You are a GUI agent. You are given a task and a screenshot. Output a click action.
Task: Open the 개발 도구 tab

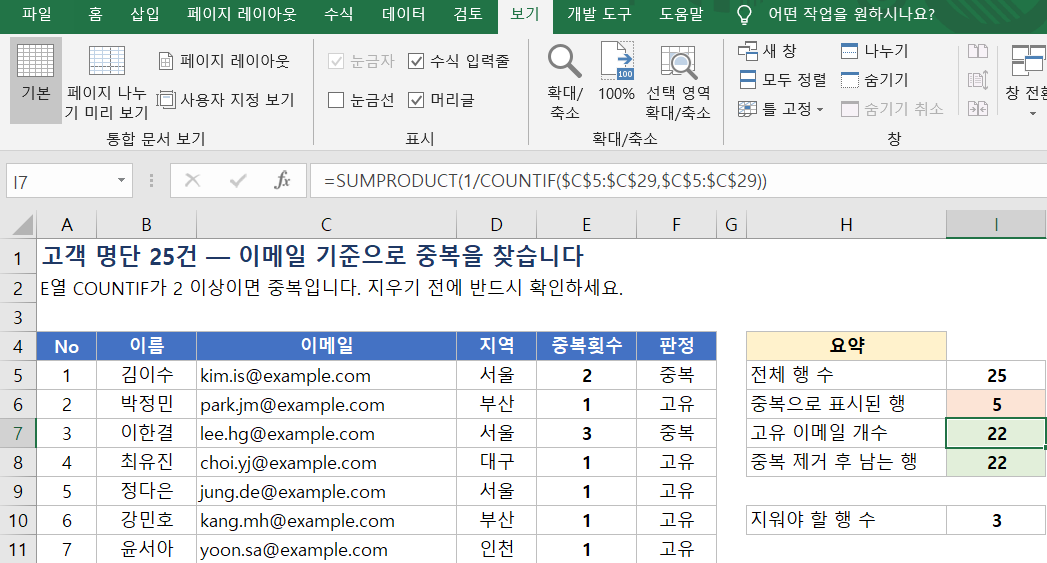599,15
